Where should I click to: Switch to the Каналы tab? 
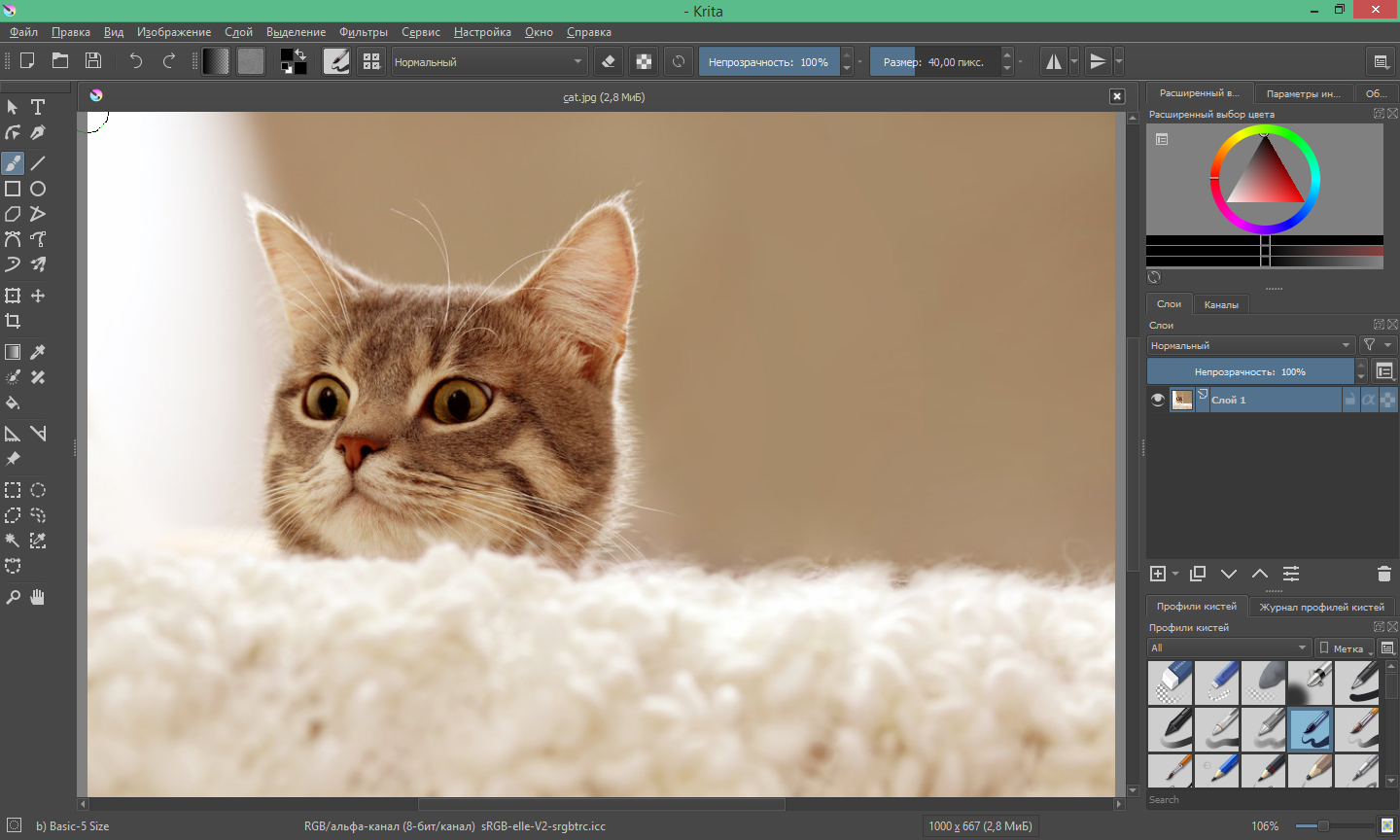click(x=1220, y=303)
